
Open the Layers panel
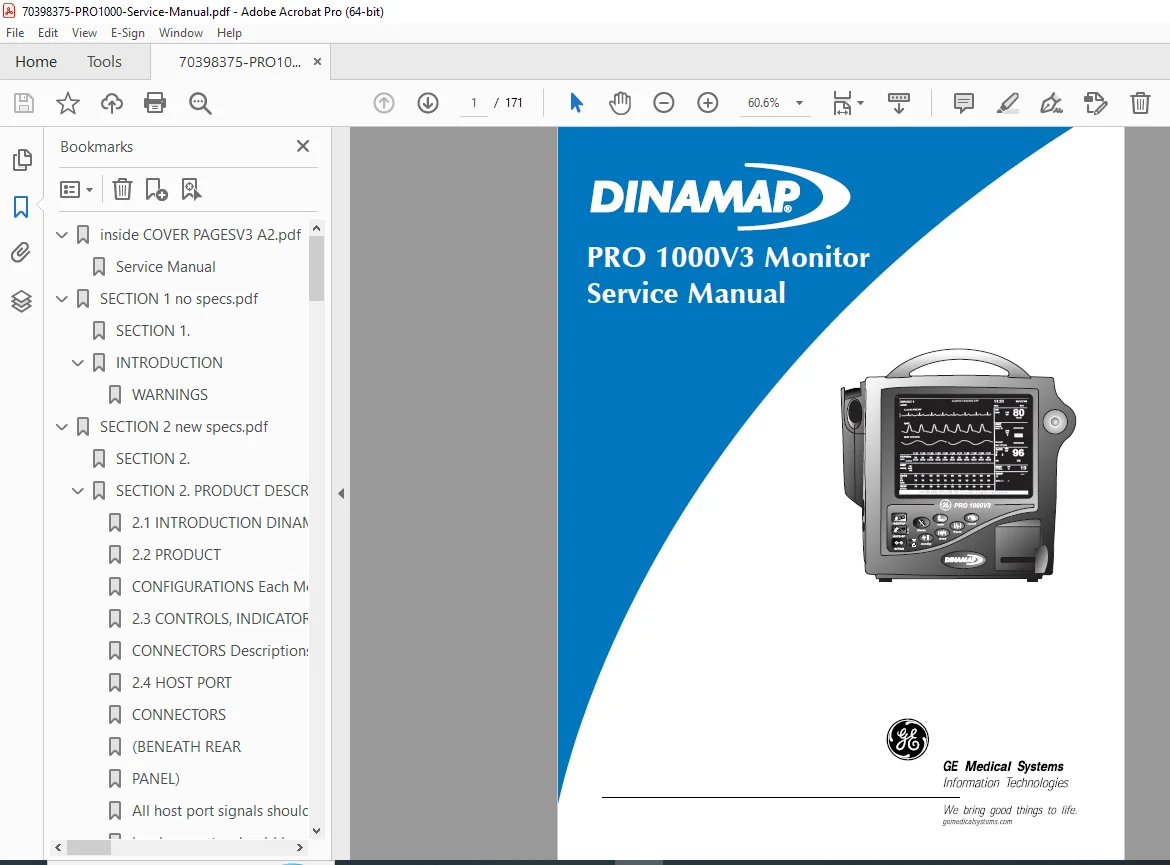point(21,301)
